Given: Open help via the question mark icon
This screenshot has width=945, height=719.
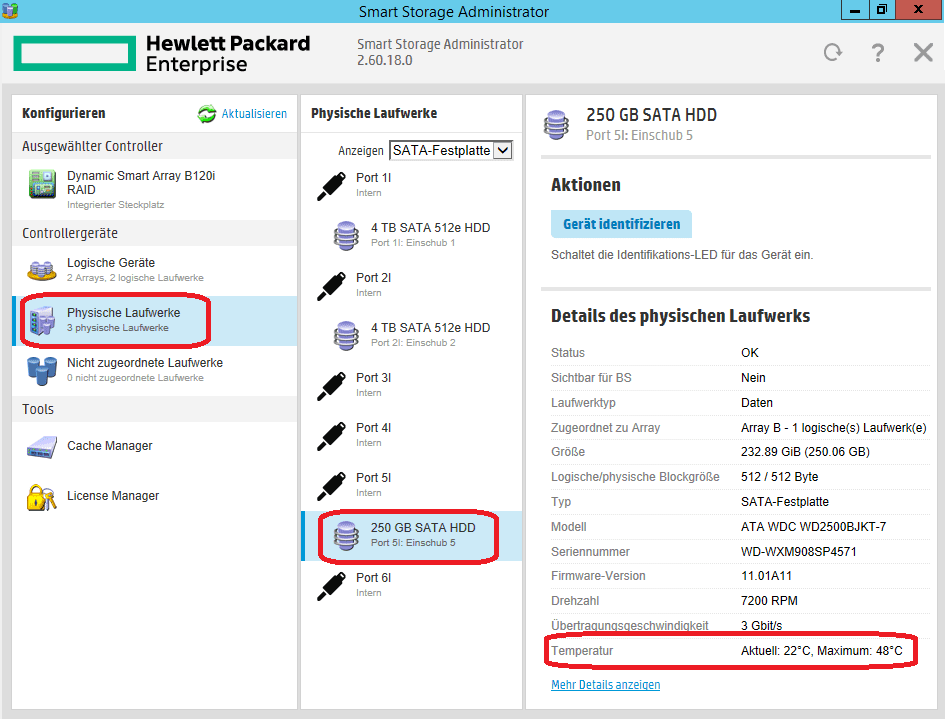Looking at the screenshot, I should (x=878, y=53).
